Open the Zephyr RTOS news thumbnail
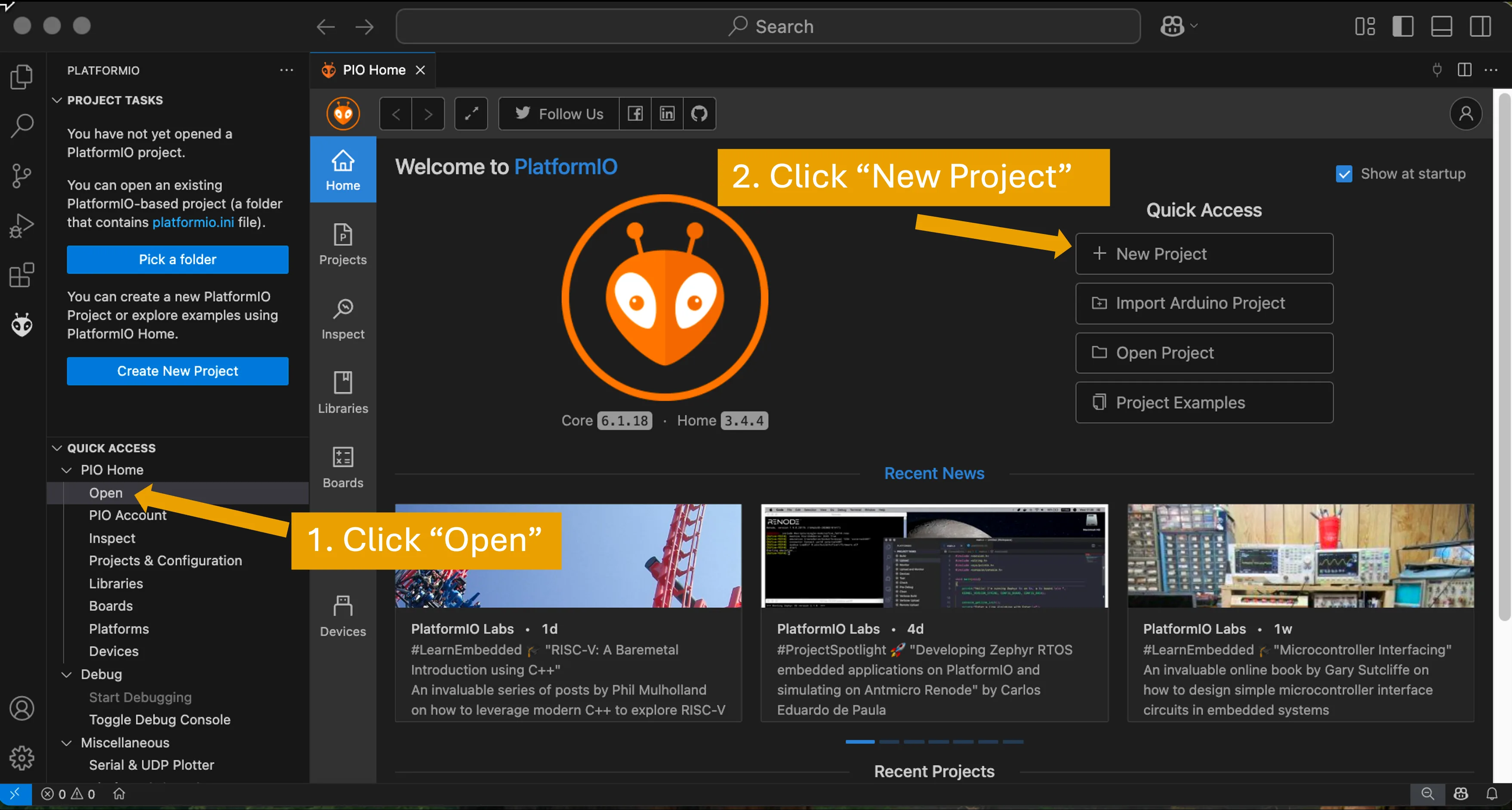Viewport: 1512px width, 810px height. pyautogui.click(x=934, y=555)
